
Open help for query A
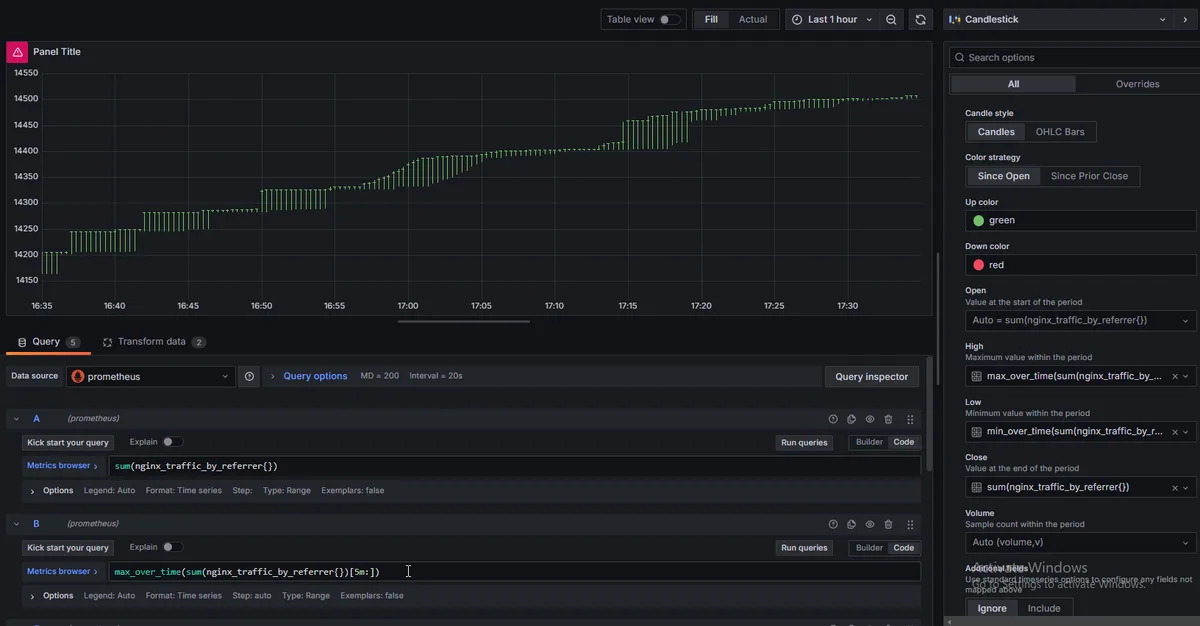pyautogui.click(x=833, y=419)
